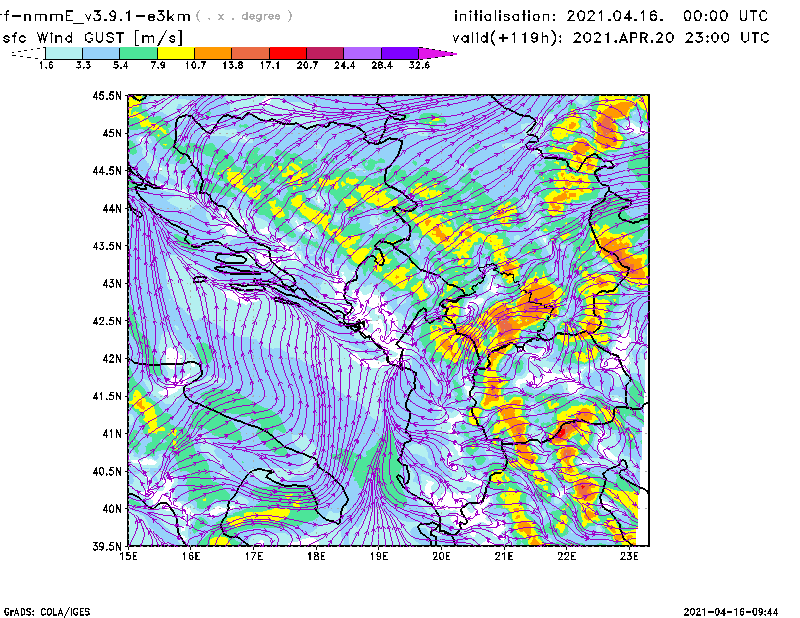Click the 21E longitude label

pyautogui.click(x=504, y=556)
